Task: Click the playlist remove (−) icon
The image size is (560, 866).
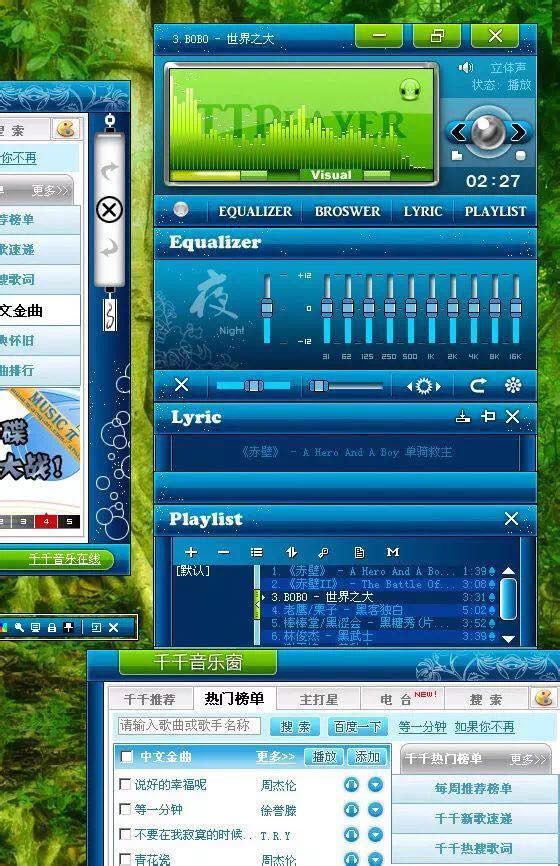Action: pyautogui.click(x=223, y=552)
